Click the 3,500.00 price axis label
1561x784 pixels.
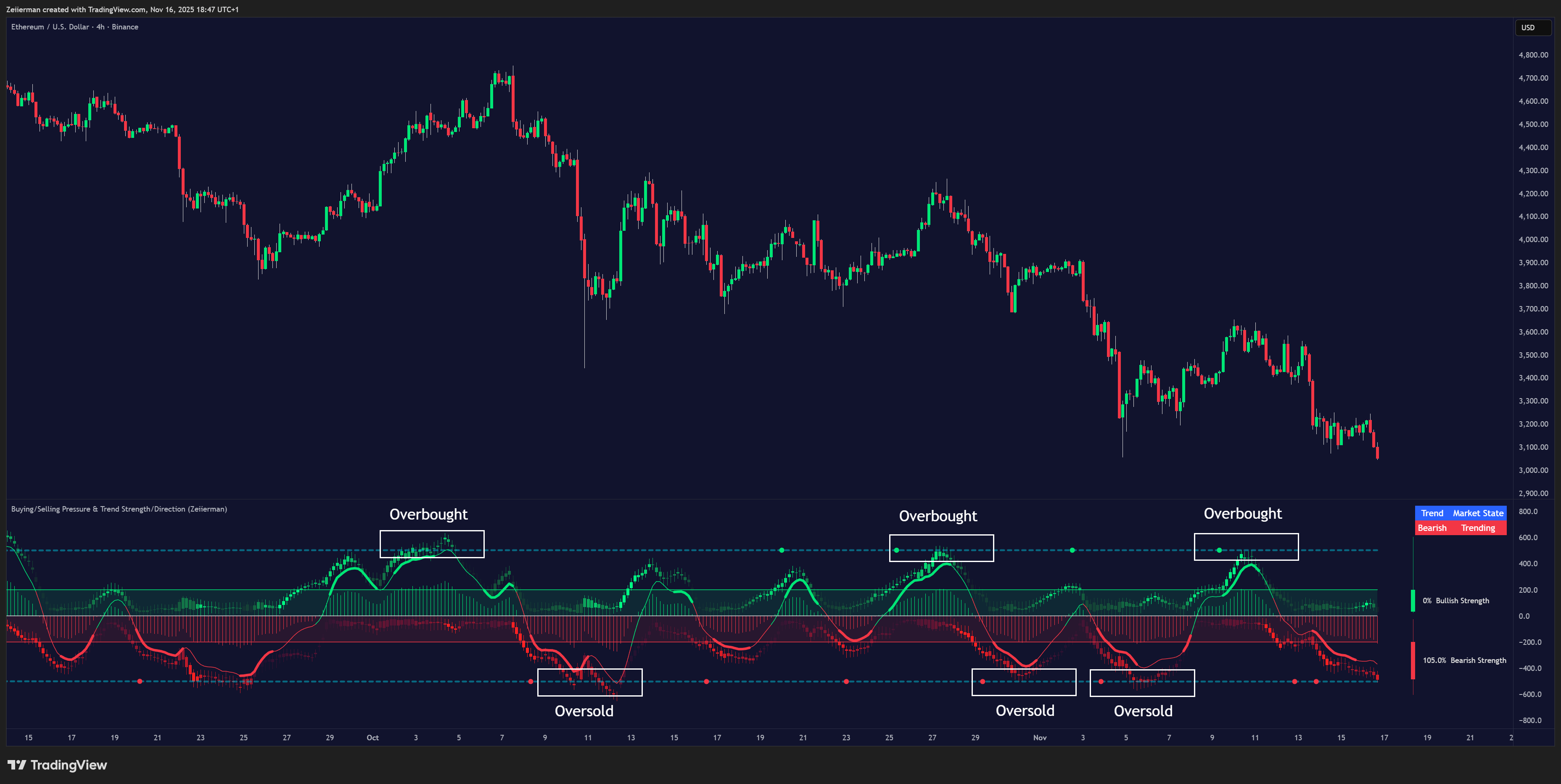click(1533, 355)
